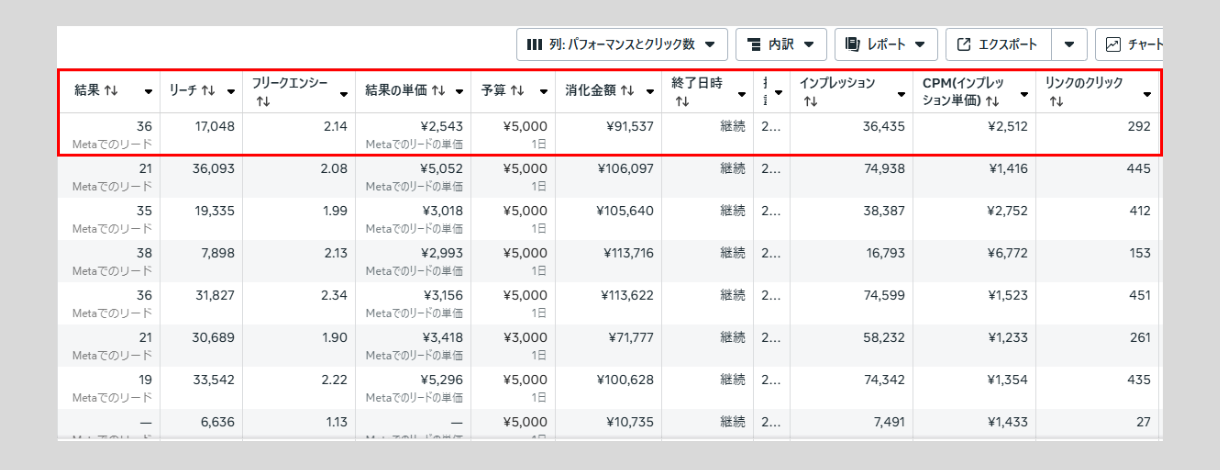Sort by the 消化金額 column sort arrows

(627, 91)
